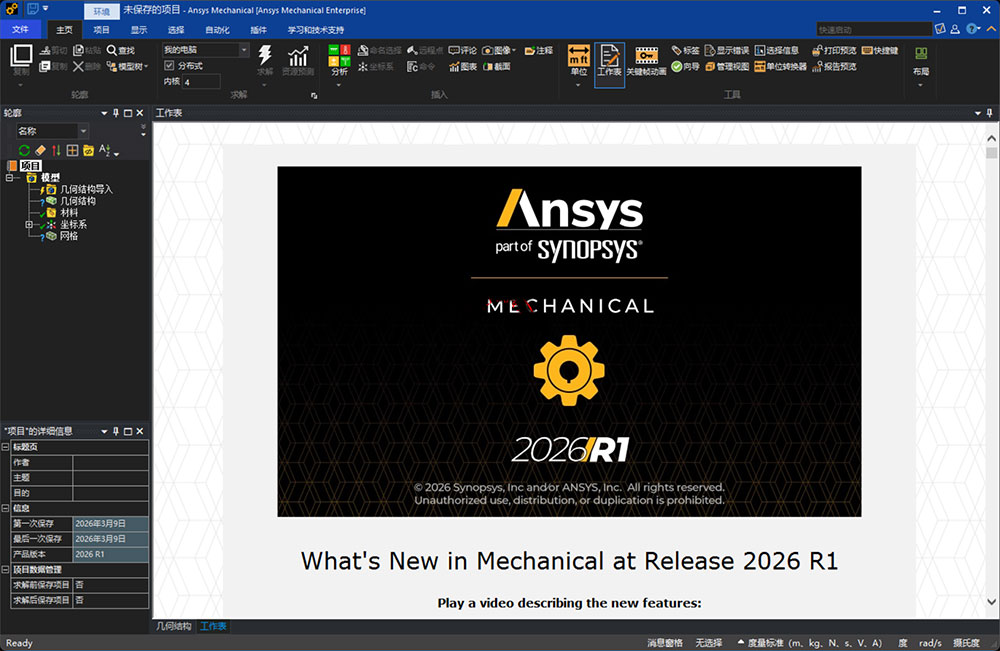Unpin the 轮廓 Outline panel
Viewport: 1000px width, 651px height.
[117, 113]
